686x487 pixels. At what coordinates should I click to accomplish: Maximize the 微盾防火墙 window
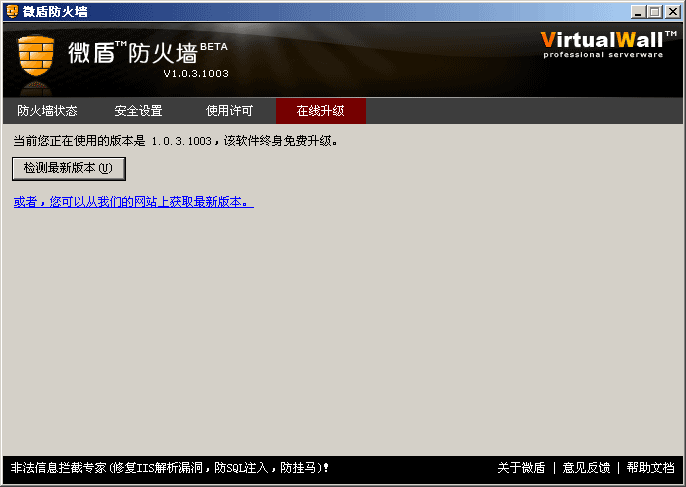[x=655, y=12]
